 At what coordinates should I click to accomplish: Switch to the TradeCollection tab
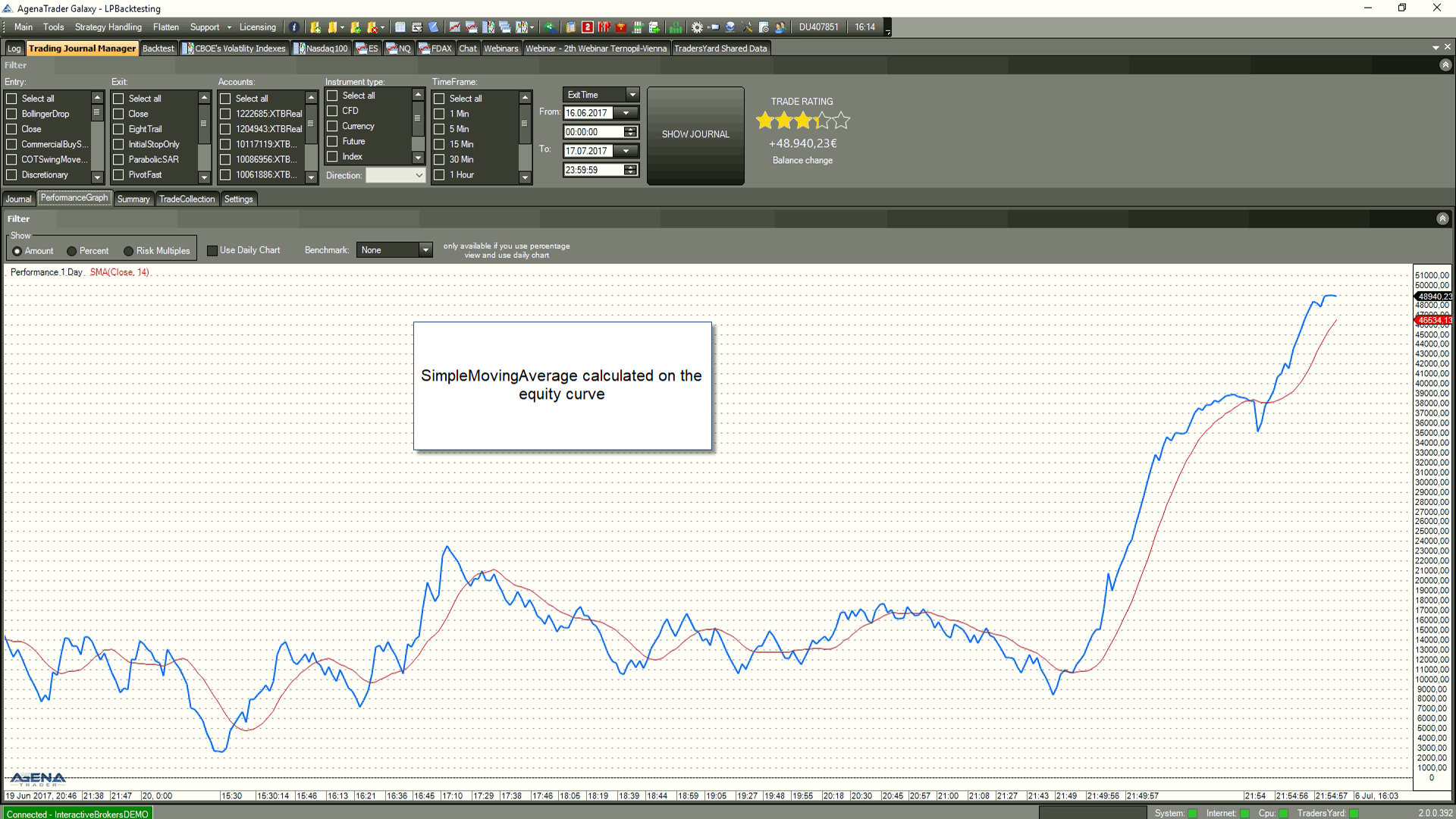[187, 198]
